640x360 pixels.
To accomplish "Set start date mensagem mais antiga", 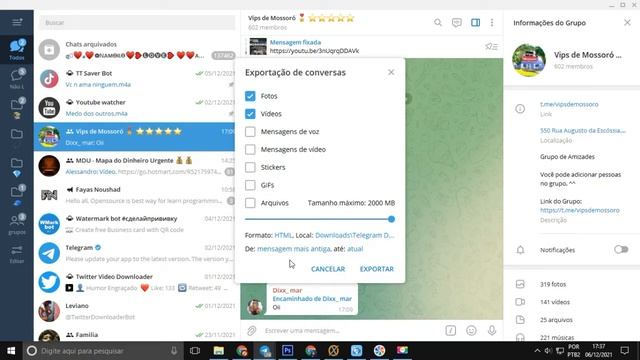I will (x=293, y=249).
